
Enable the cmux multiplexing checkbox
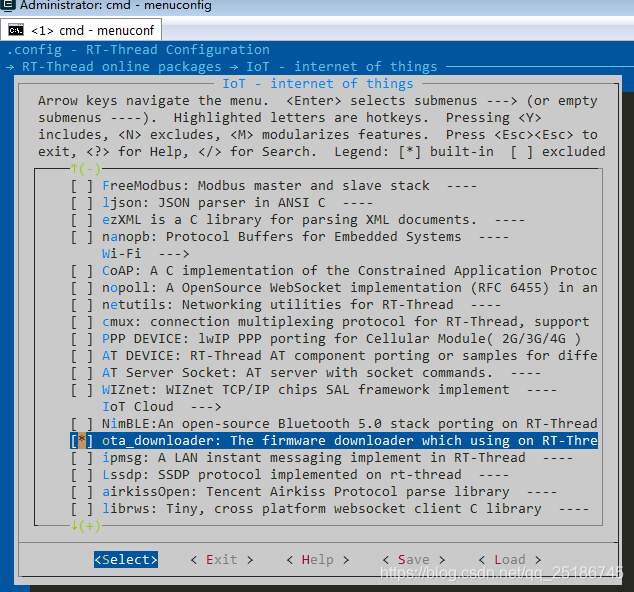pos(82,322)
